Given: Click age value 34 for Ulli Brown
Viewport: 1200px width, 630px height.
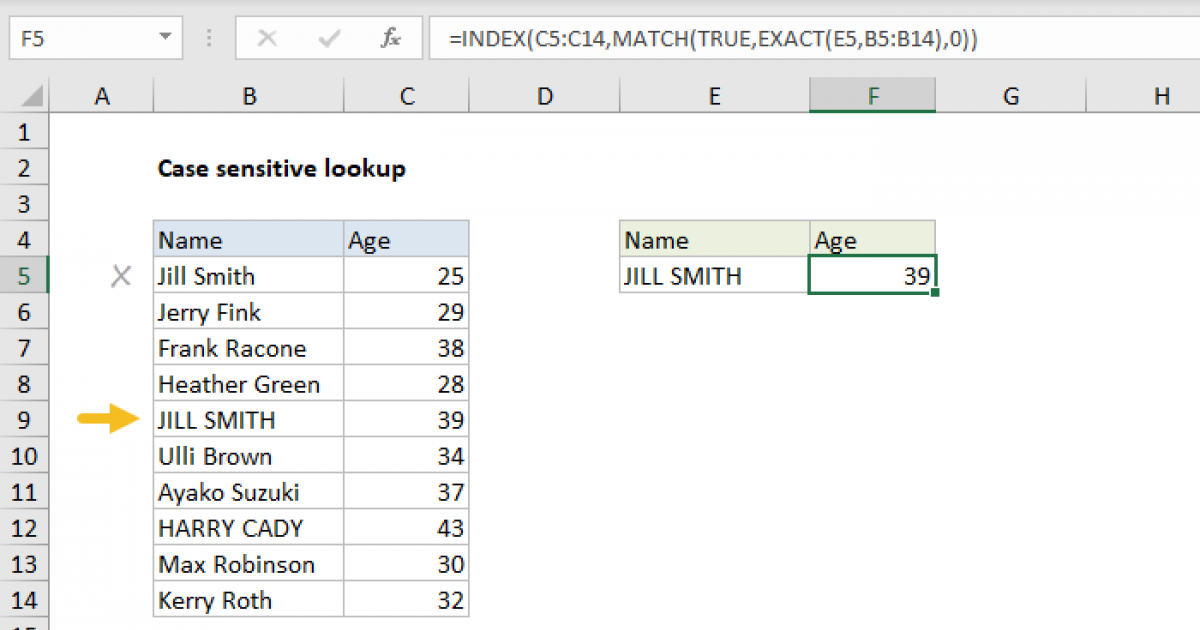Looking at the screenshot, I should point(406,456).
